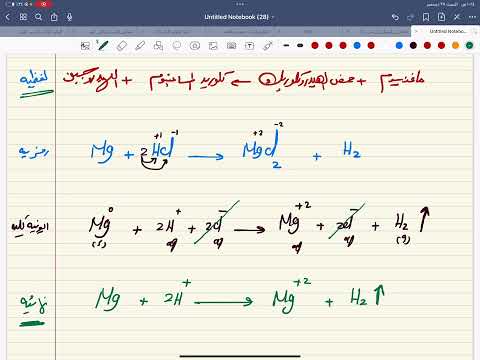Select the Lasso tool
Image resolution: width=480 pixels, height=360 pixels.
pos(177,46)
